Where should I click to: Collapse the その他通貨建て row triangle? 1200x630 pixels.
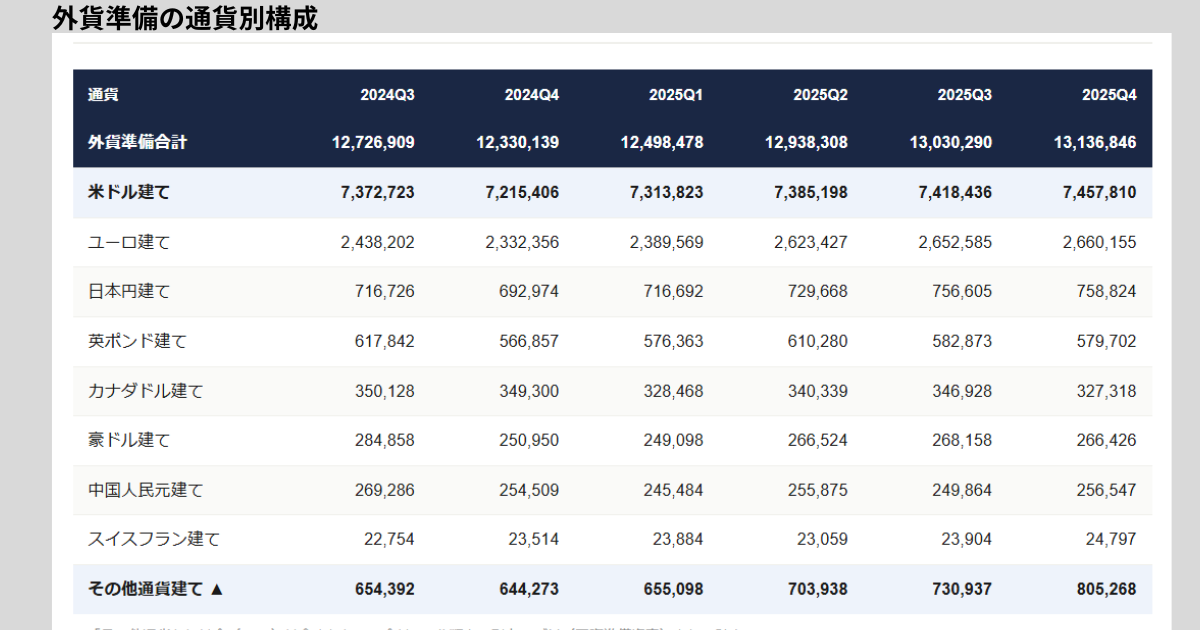pos(217,590)
